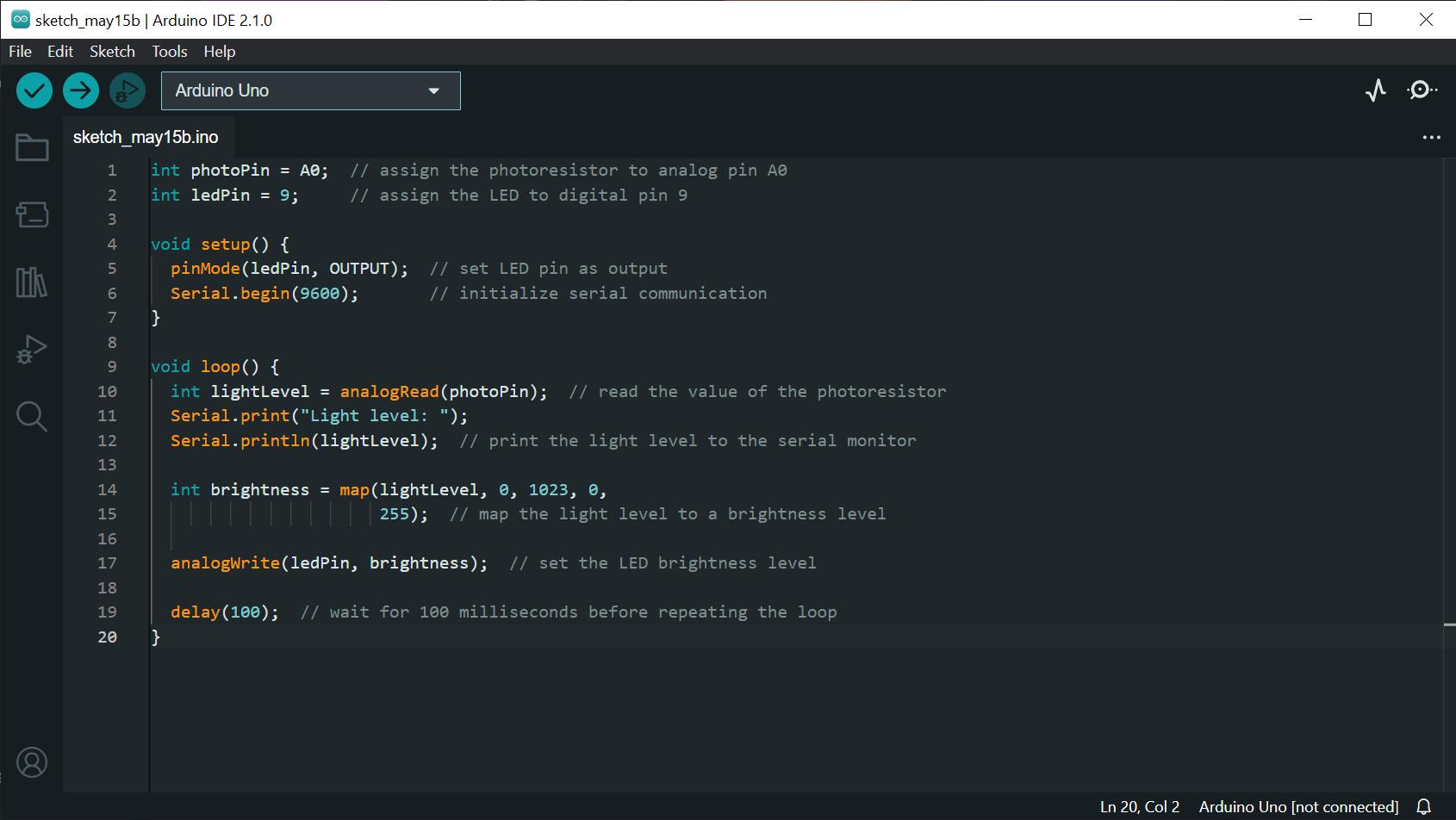Open the Sketchbook folder panel
The height and width of the screenshot is (820, 1456).
(32, 148)
